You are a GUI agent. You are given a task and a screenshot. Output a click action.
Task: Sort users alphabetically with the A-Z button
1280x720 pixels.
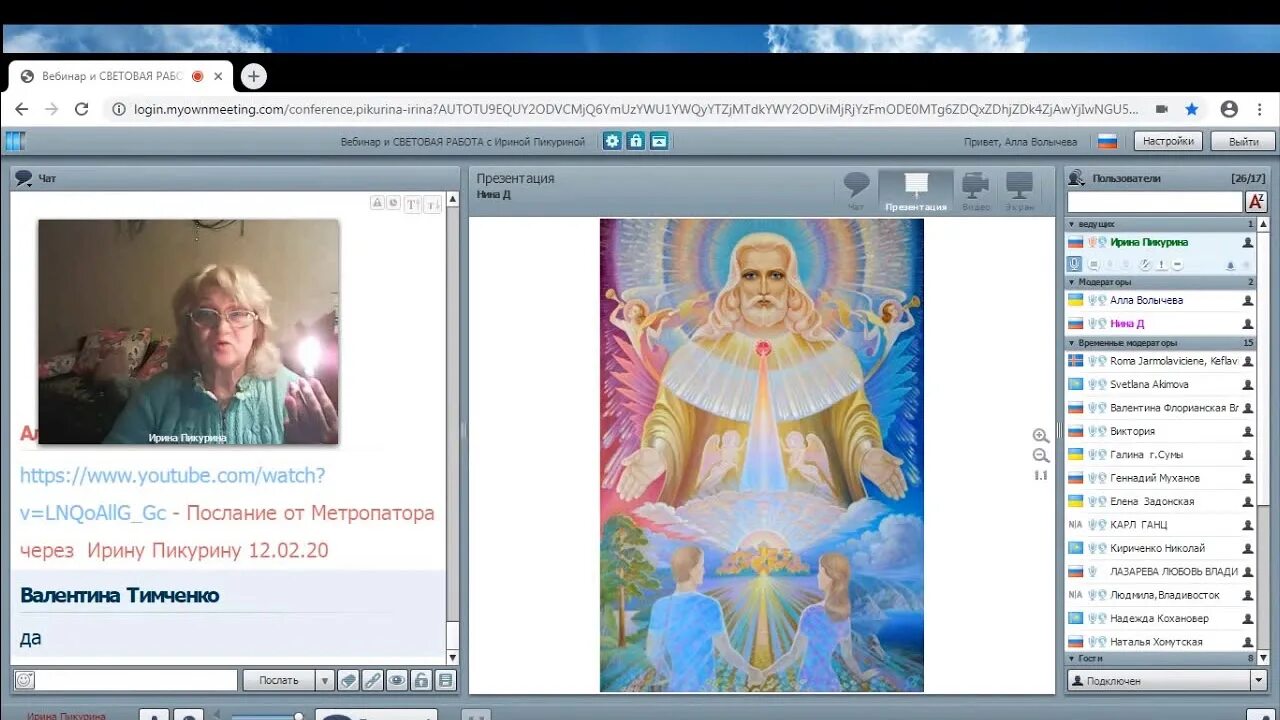[1256, 202]
